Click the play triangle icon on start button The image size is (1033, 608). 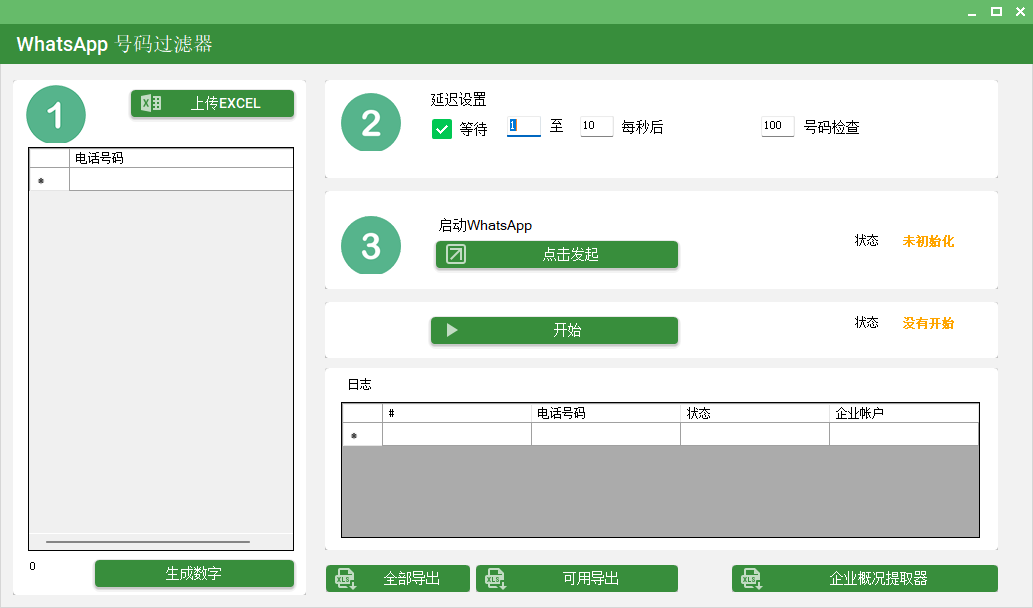pos(452,330)
